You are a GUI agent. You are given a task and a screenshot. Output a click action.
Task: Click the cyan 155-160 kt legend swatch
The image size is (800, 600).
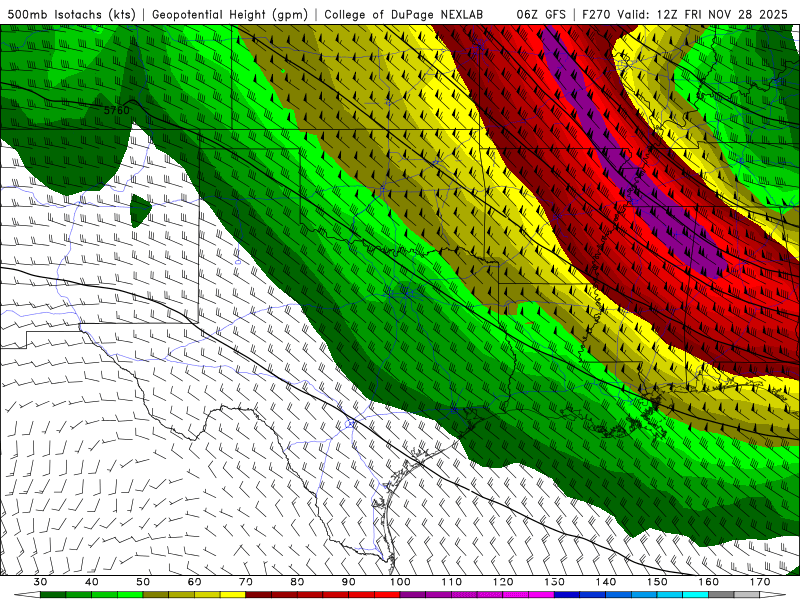pos(696,595)
